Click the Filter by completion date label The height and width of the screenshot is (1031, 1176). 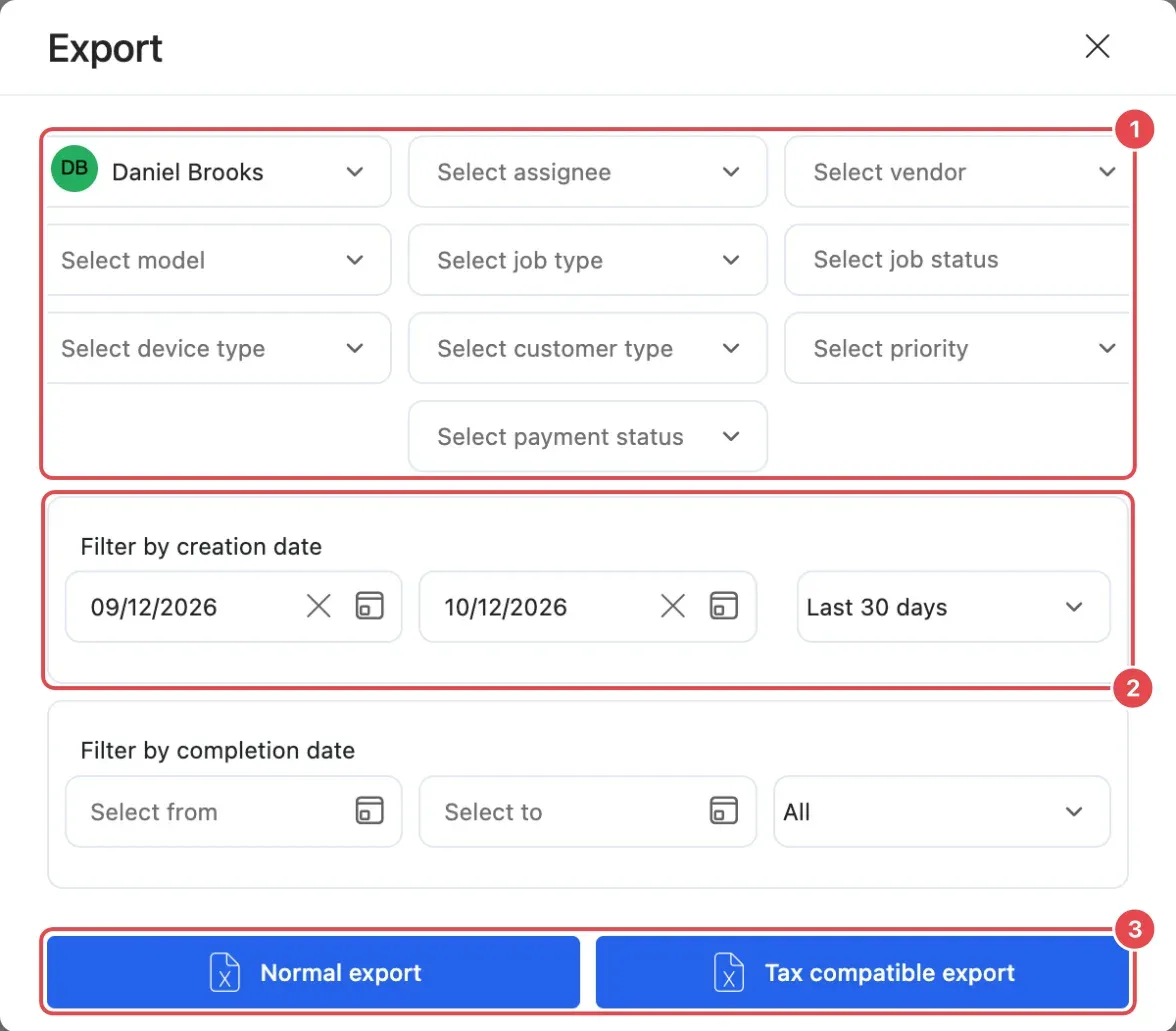coord(218,751)
